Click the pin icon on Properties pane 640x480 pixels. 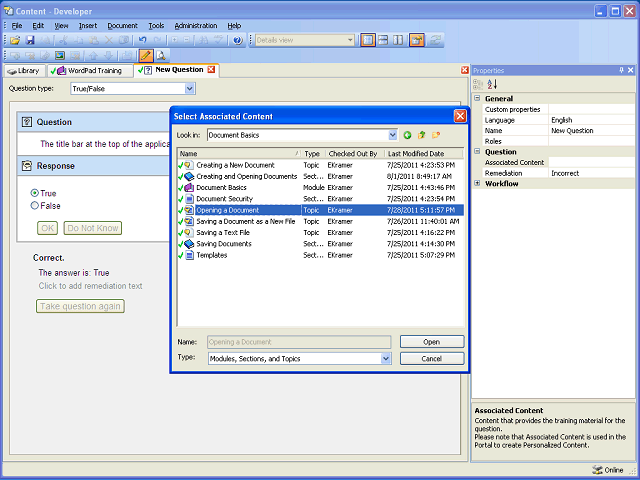pos(621,70)
